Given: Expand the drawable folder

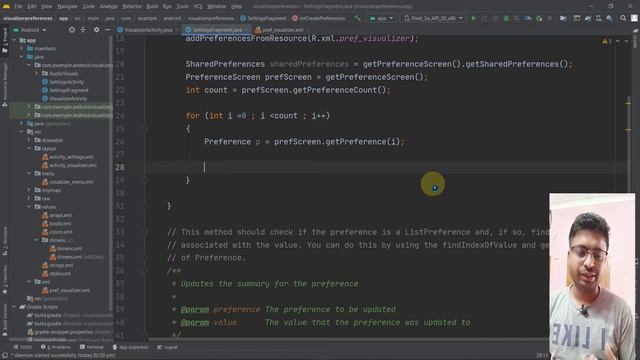Looking at the screenshot, I should 29,140.
